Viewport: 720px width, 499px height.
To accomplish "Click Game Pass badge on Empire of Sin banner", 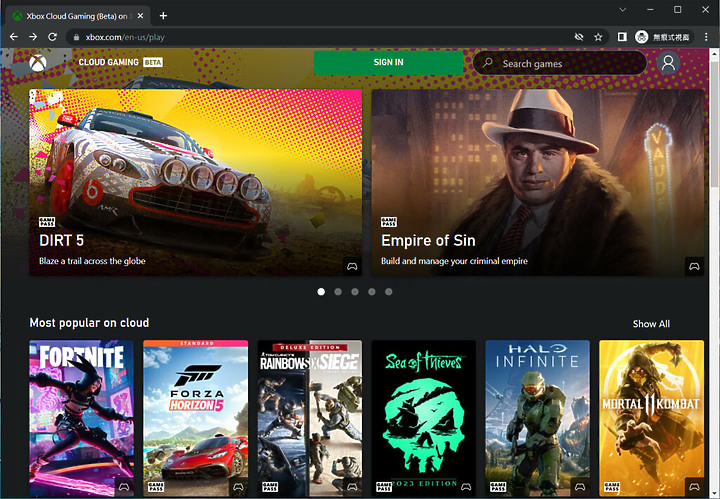I will click(x=389, y=222).
